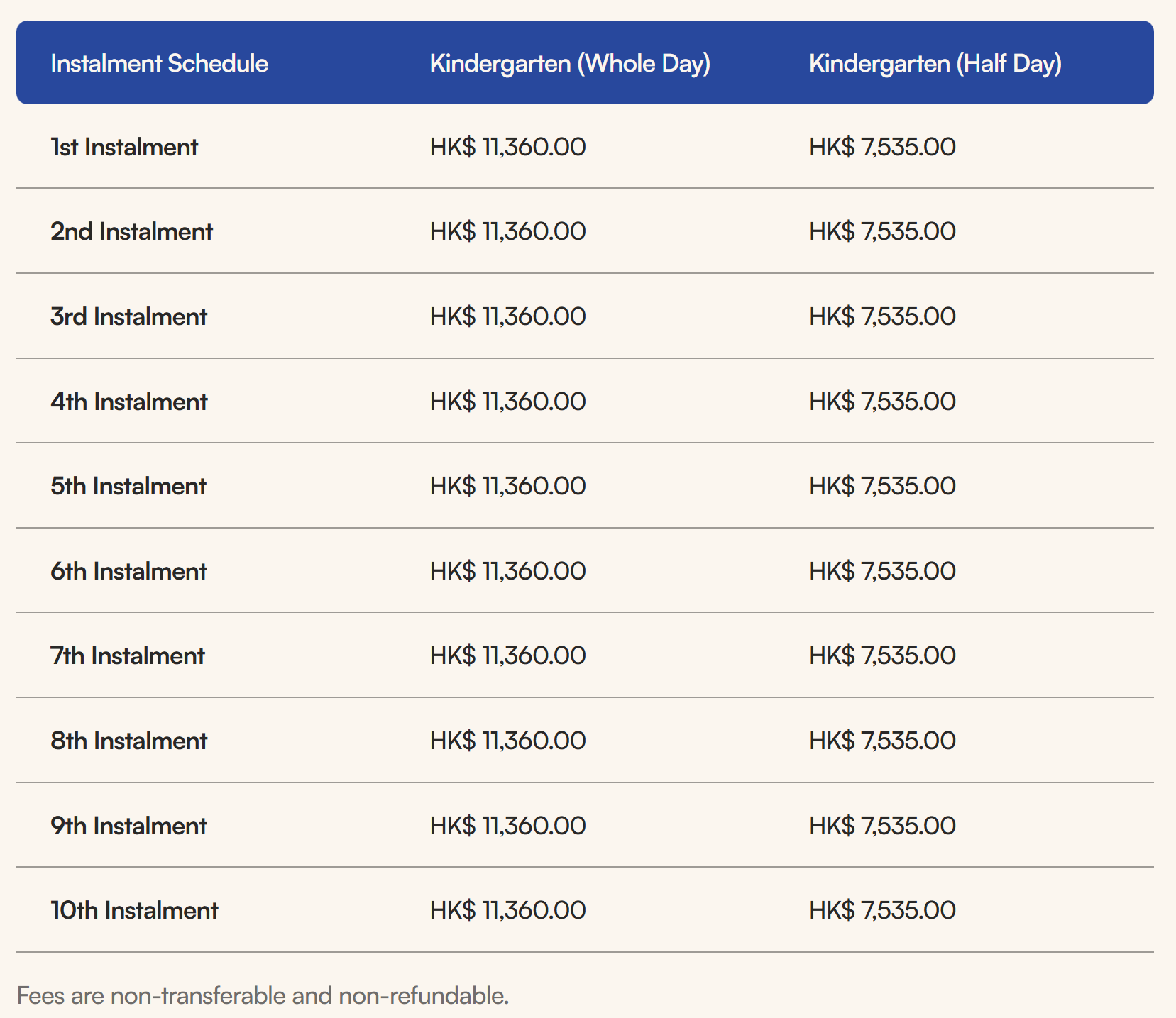Screen dimensions: 1176x1018
Task: Select the 6th Instalment row label
Action: point(128,571)
